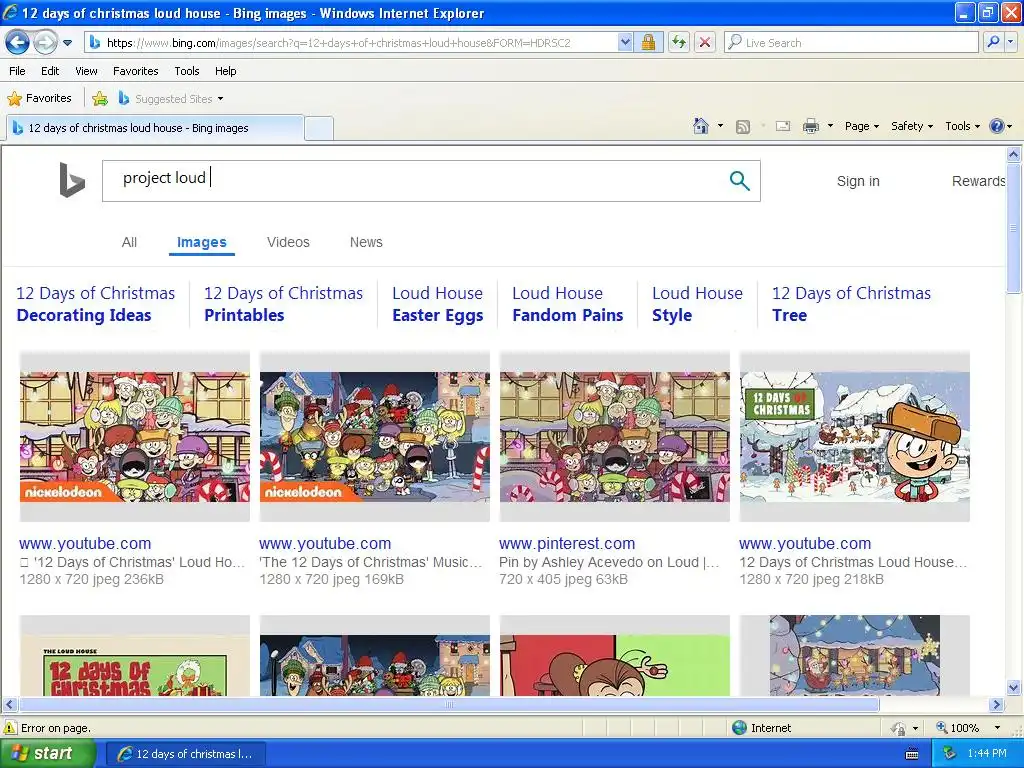Expand the address bar history dropdown
The height and width of the screenshot is (768, 1024).
(x=625, y=43)
